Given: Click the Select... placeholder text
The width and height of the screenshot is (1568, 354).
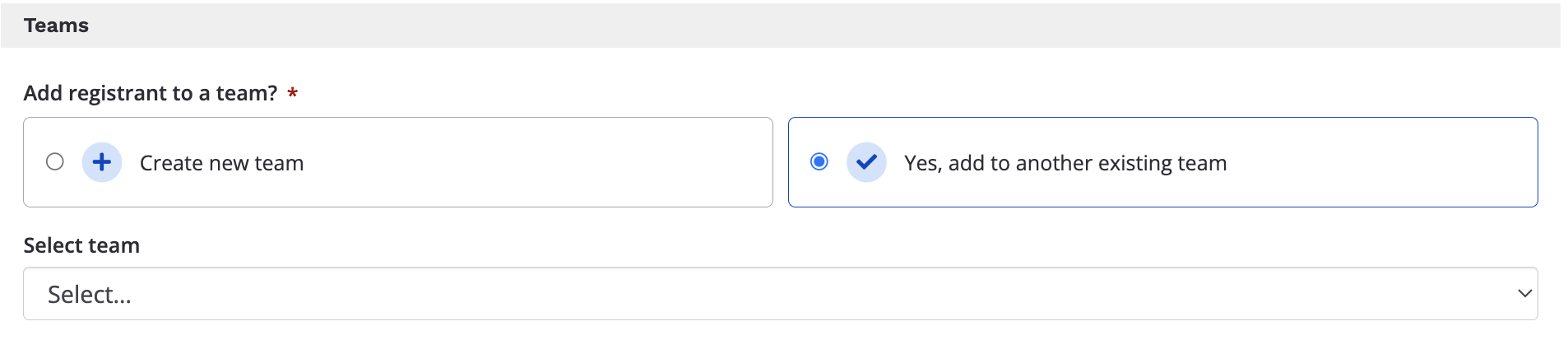Looking at the screenshot, I should click(x=90, y=294).
